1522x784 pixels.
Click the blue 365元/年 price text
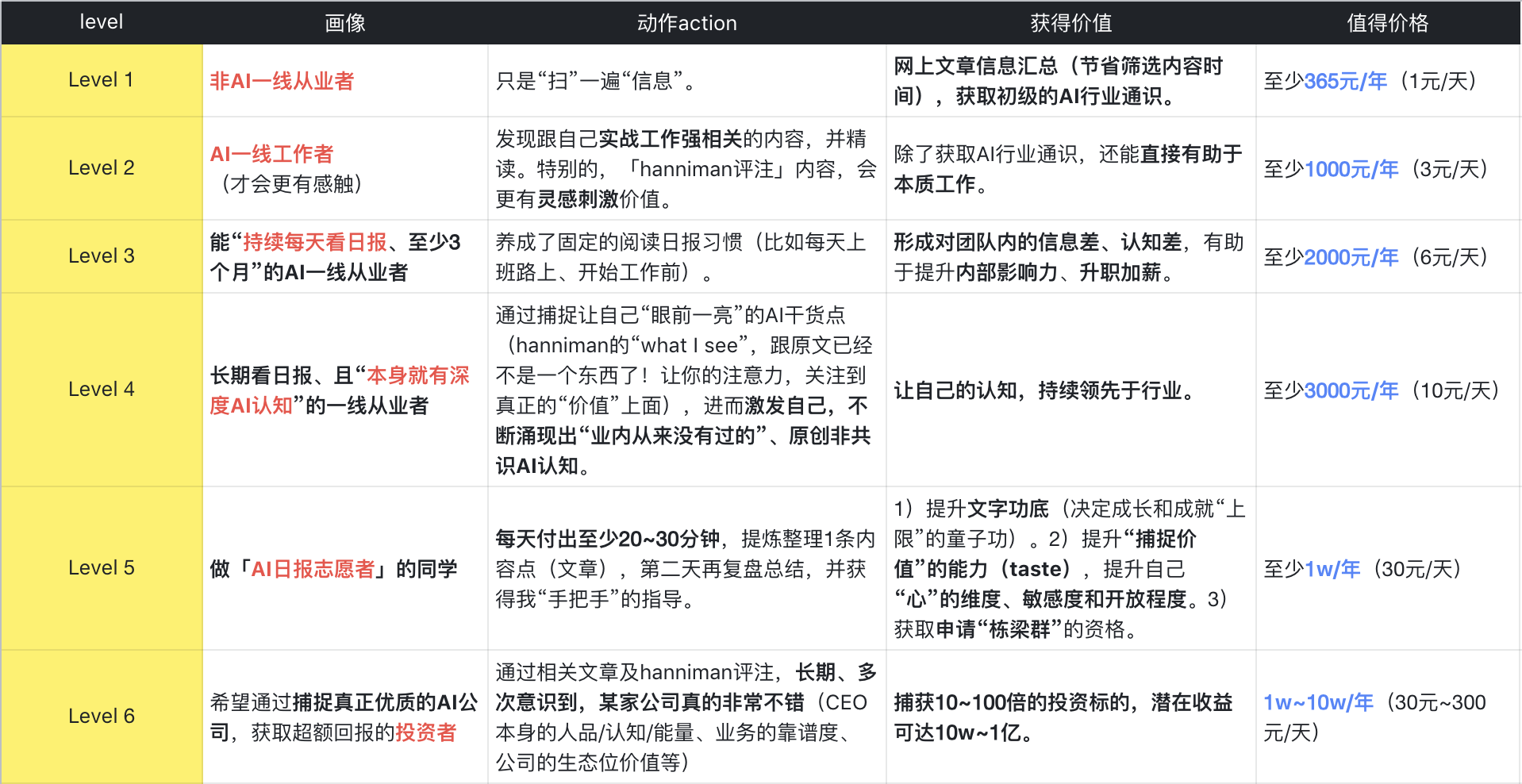pos(1346,81)
